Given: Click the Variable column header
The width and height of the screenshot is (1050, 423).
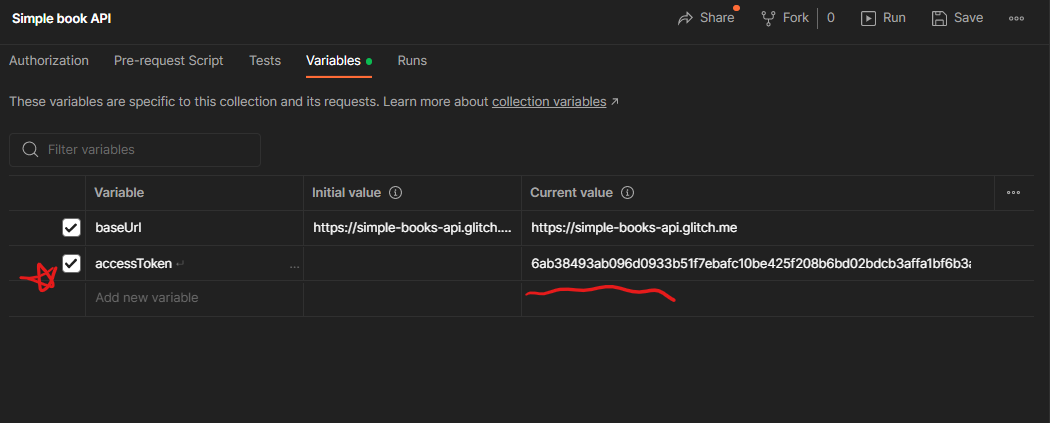Looking at the screenshot, I should point(119,193).
